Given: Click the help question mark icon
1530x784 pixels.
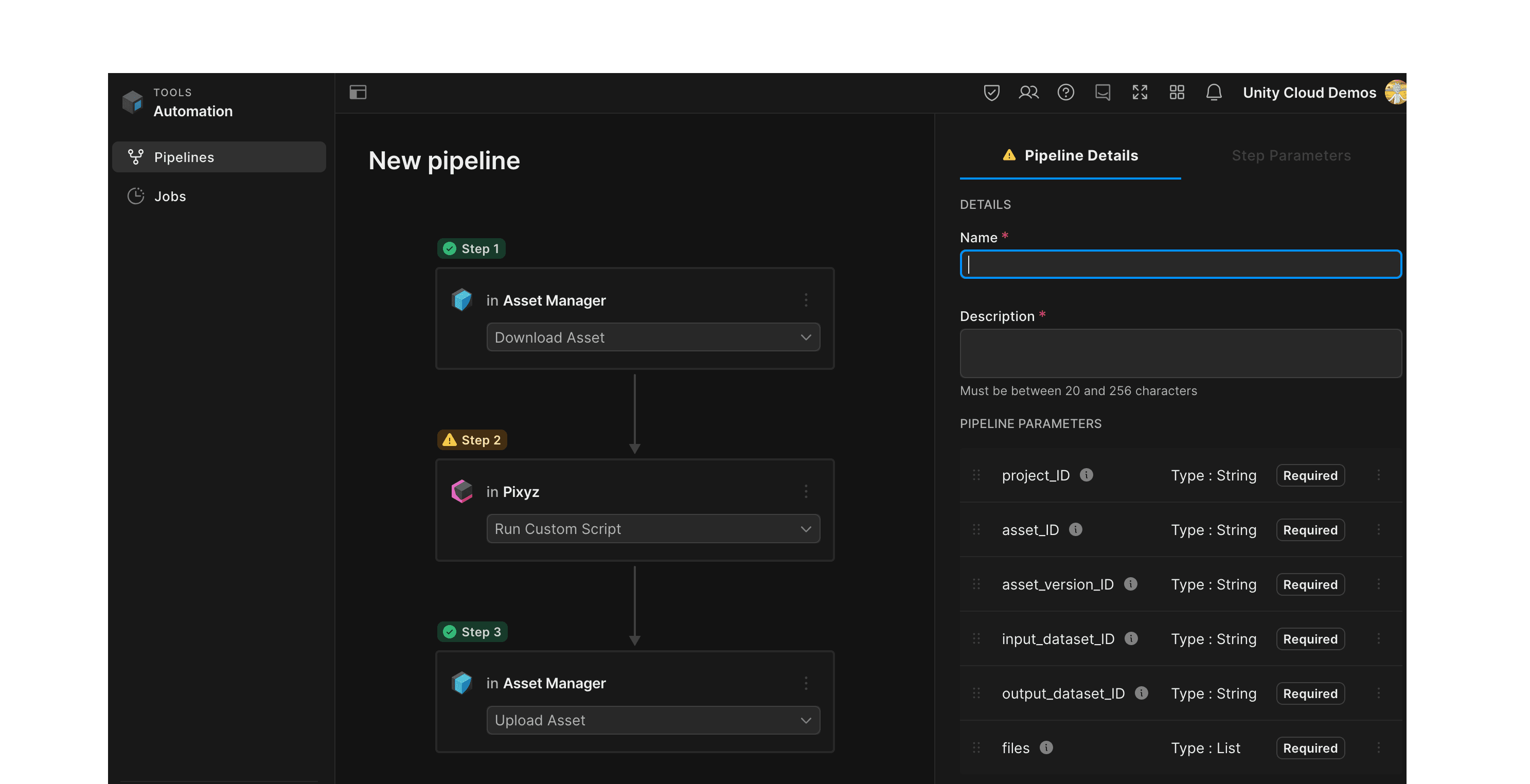Looking at the screenshot, I should point(1066,92).
